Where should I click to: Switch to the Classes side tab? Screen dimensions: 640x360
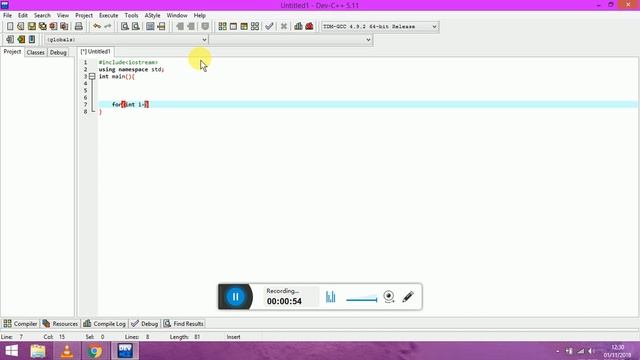(36, 52)
